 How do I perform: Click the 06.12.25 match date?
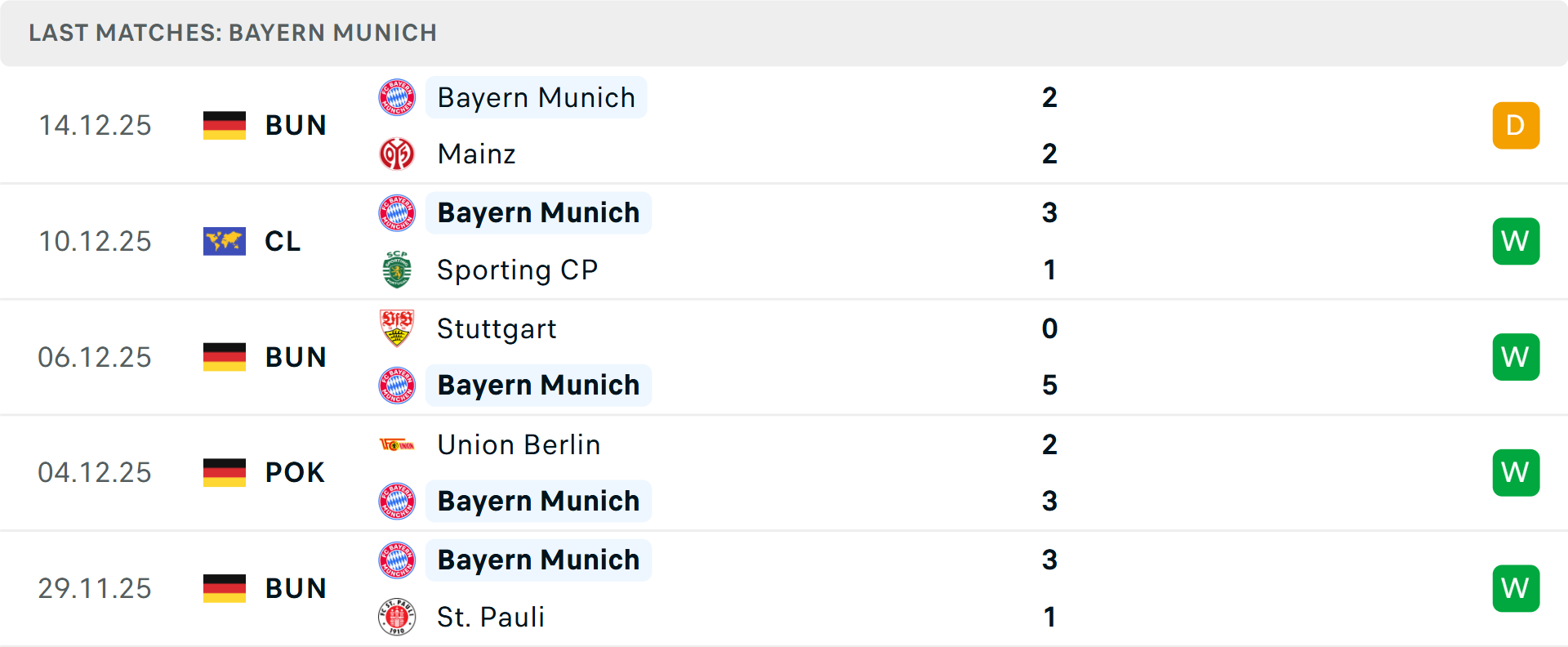95,357
